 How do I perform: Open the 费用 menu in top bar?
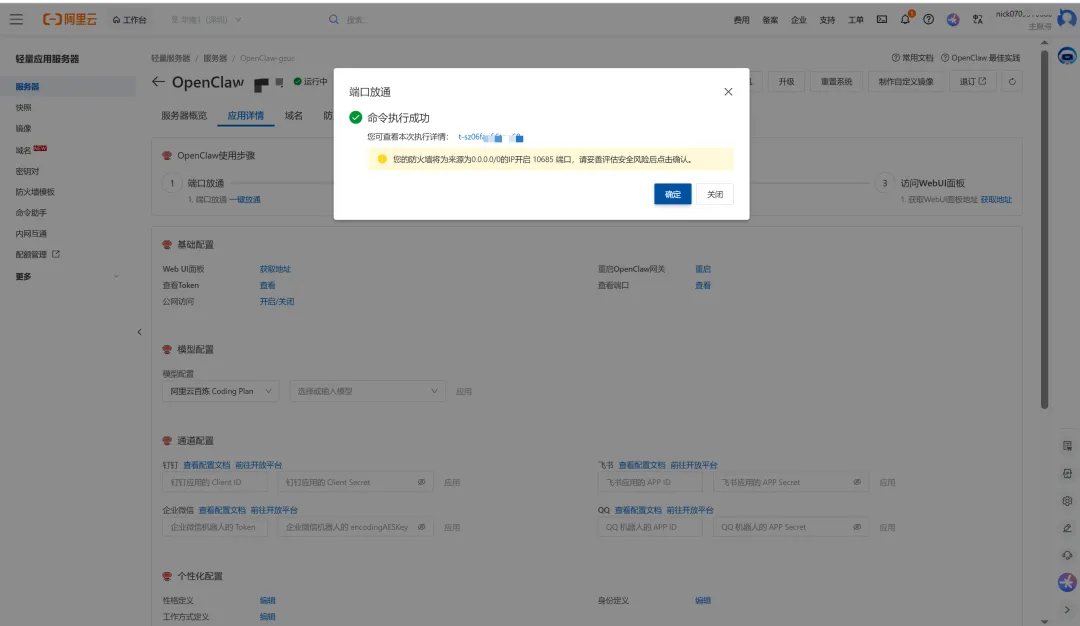coord(741,20)
